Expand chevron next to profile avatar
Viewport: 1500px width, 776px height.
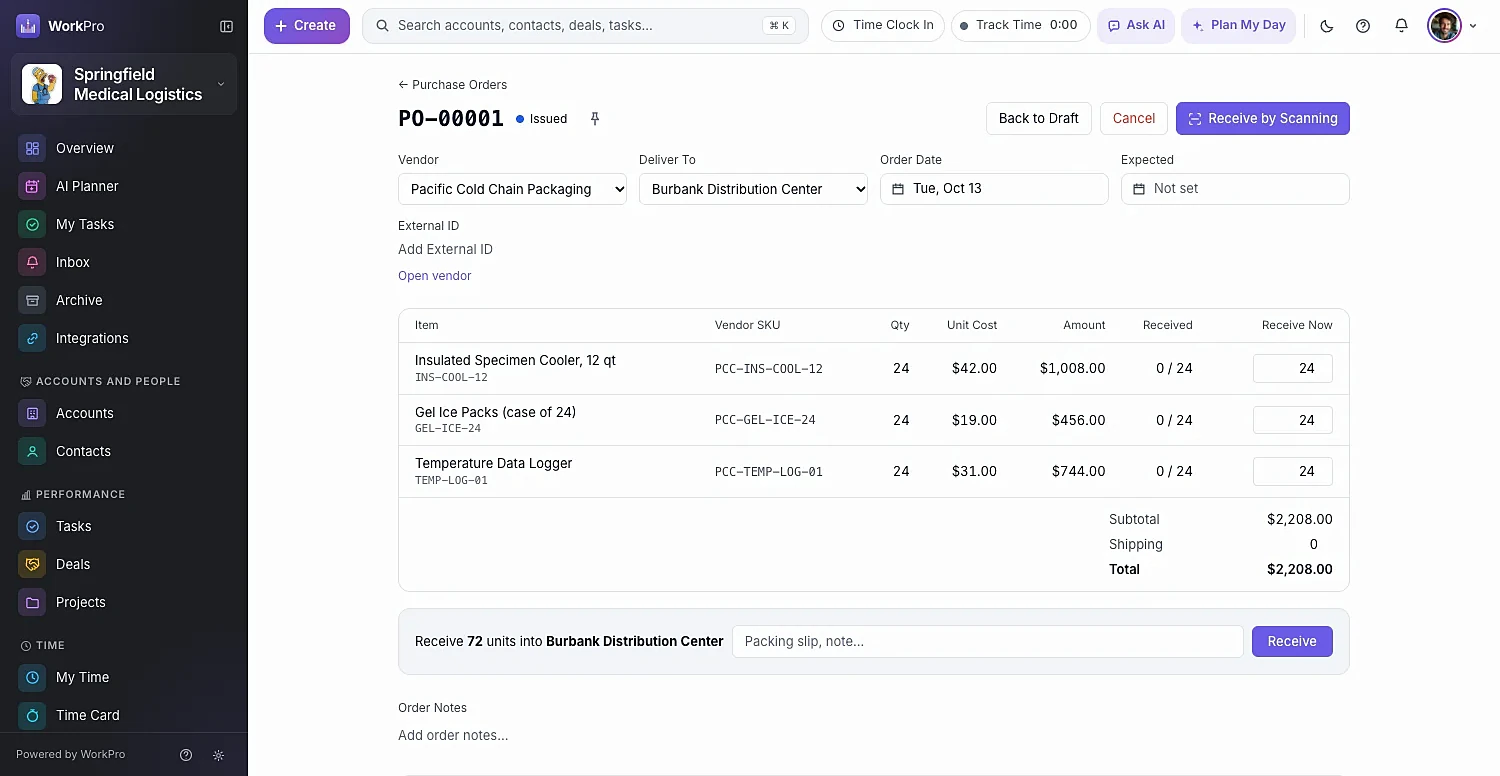pyautogui.click(x=1473, y=26)
